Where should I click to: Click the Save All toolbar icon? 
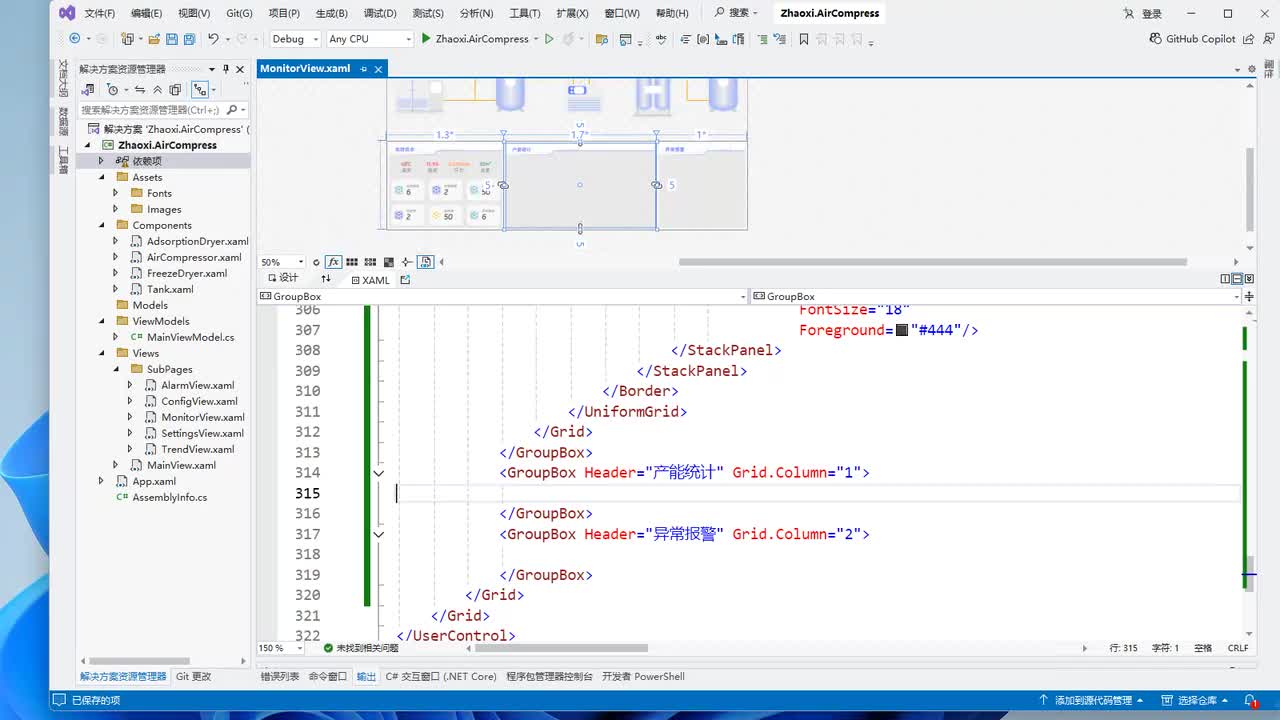[189, 39]
